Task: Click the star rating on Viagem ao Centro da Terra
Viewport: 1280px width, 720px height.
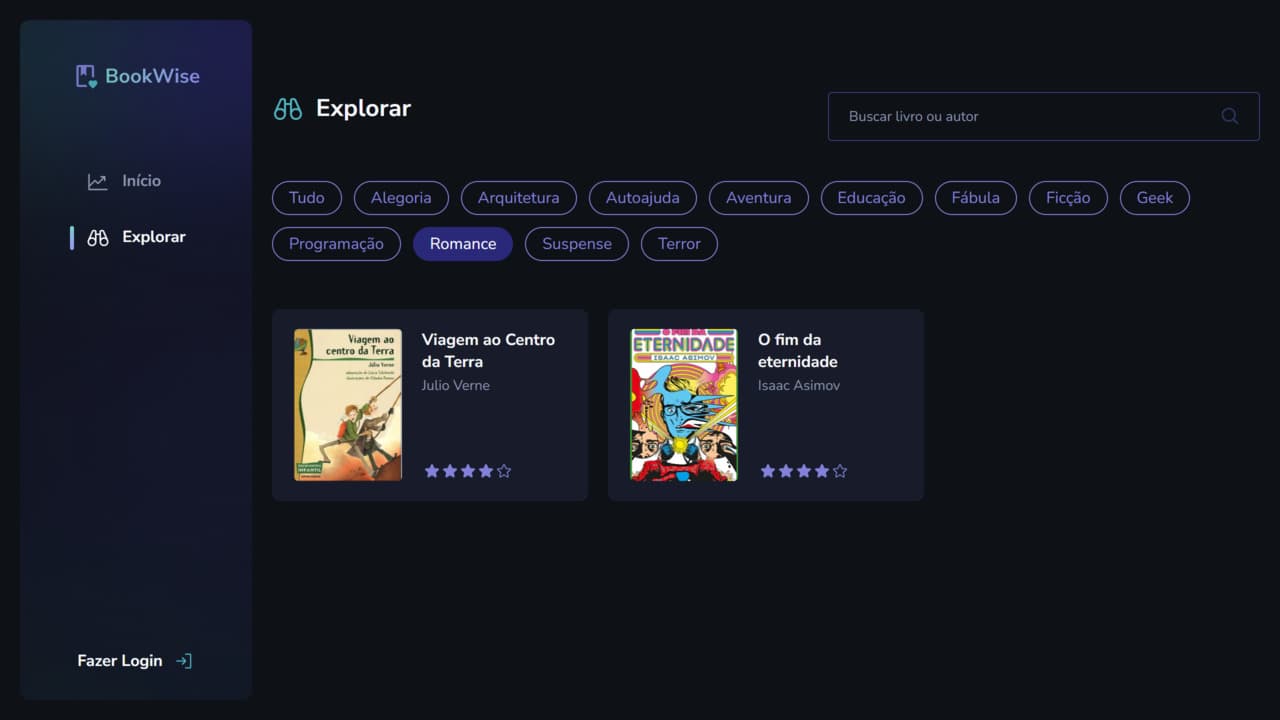Action: [x=467, y=471]
